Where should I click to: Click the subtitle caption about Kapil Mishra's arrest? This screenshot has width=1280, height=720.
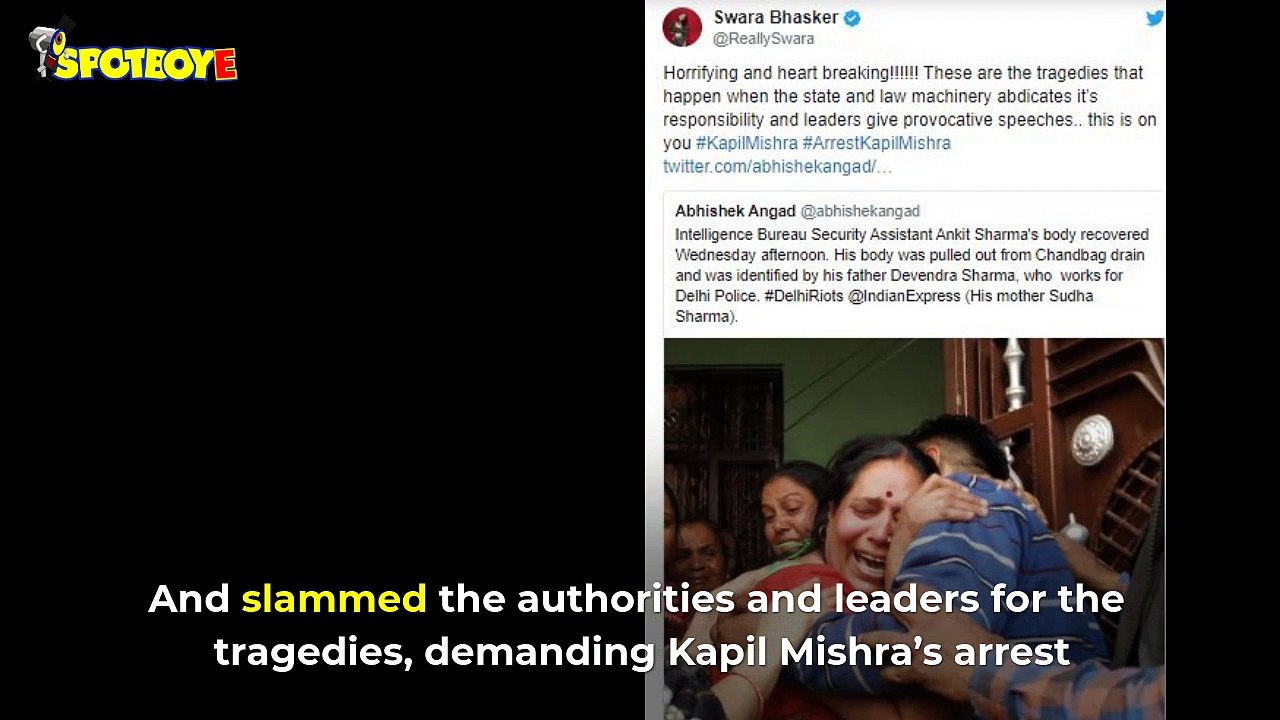coord(637,626)
